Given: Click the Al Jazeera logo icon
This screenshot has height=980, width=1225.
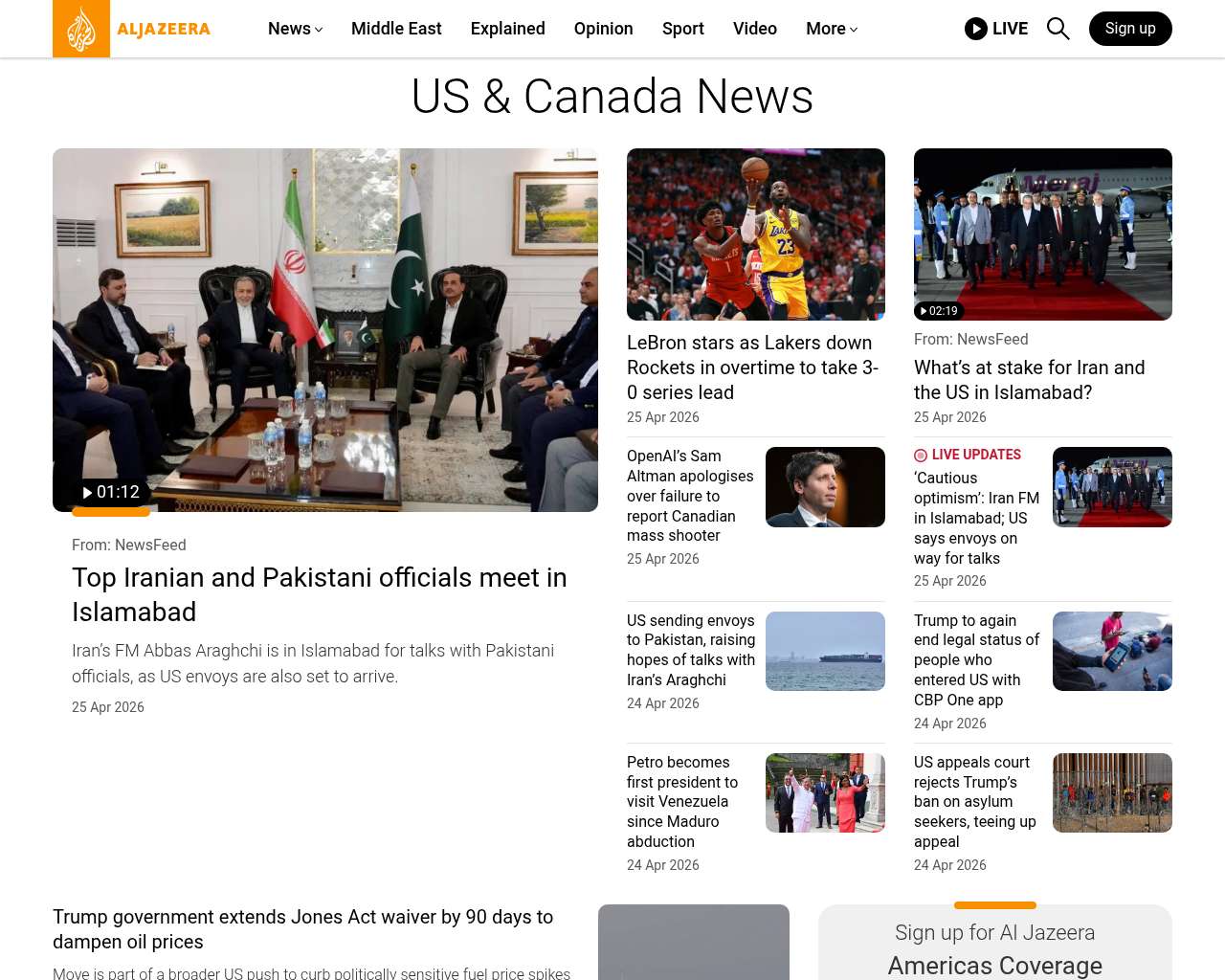Looking at the screenshot, I should (81, 29).
